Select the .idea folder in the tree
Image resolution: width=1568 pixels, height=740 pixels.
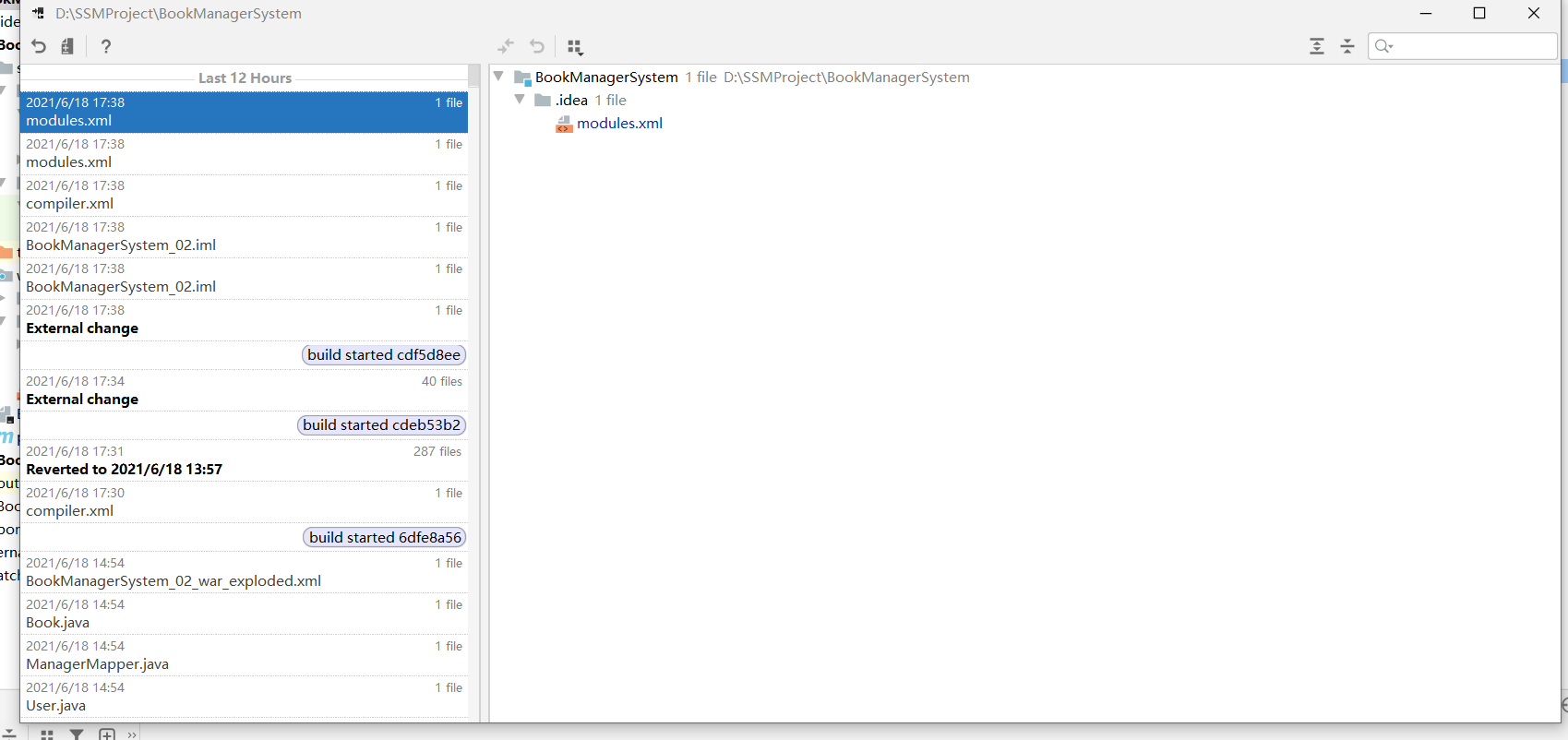(x=571, y=101)
